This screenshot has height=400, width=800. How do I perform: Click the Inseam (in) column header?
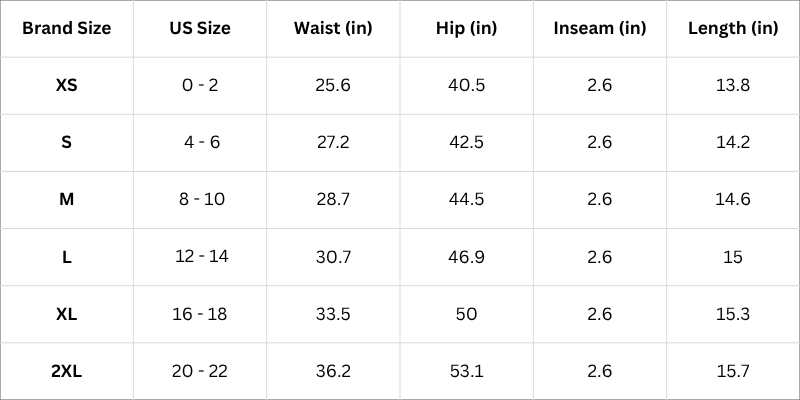coord(600,28)
